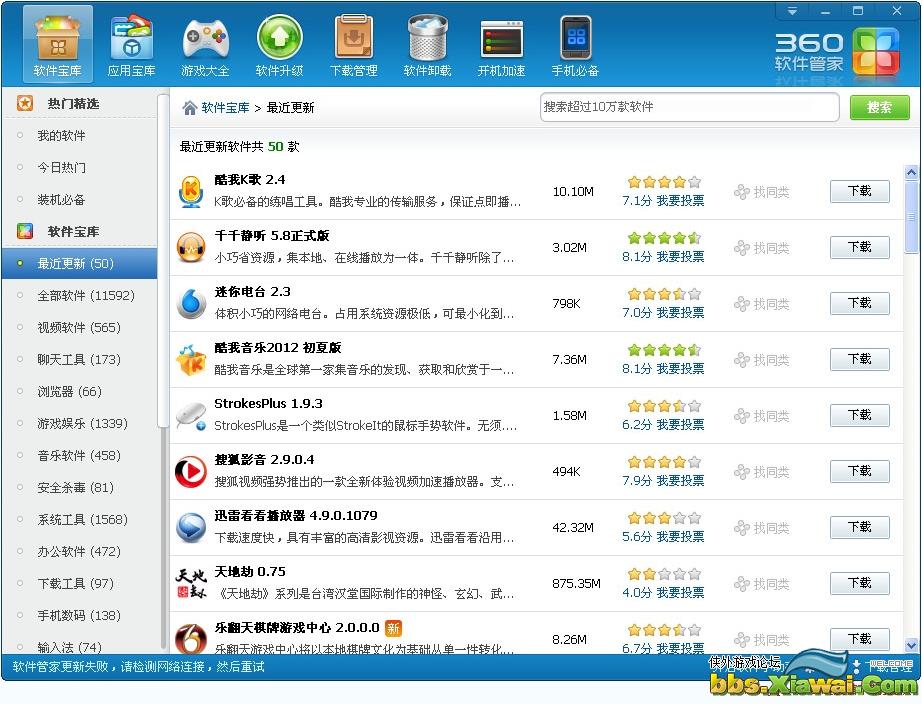The image size is (922, 704).
Task: Click the 天地劫 game icon
Action: [191, 583]
